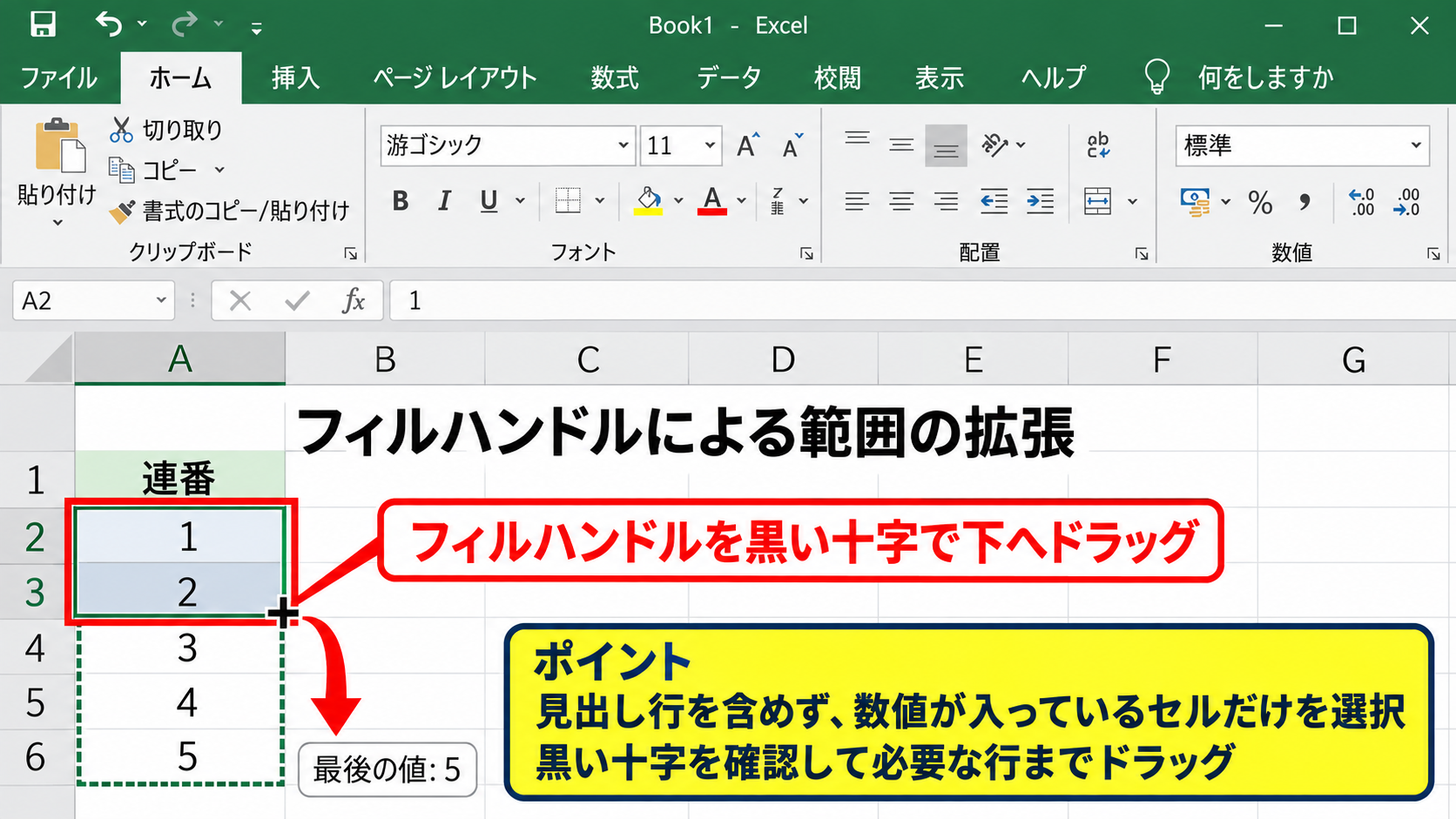Toggle center horizontal alignment
This screenshot has width=1456, height=819.
[901, 201]
